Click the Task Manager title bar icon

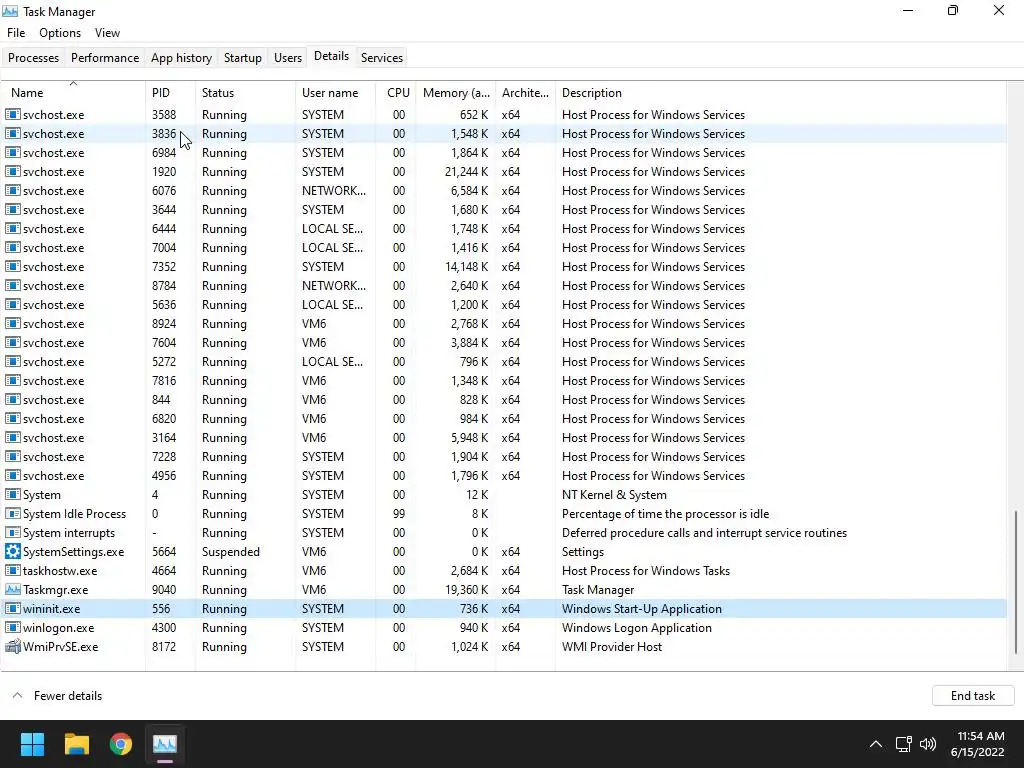(x=10, y=11)
